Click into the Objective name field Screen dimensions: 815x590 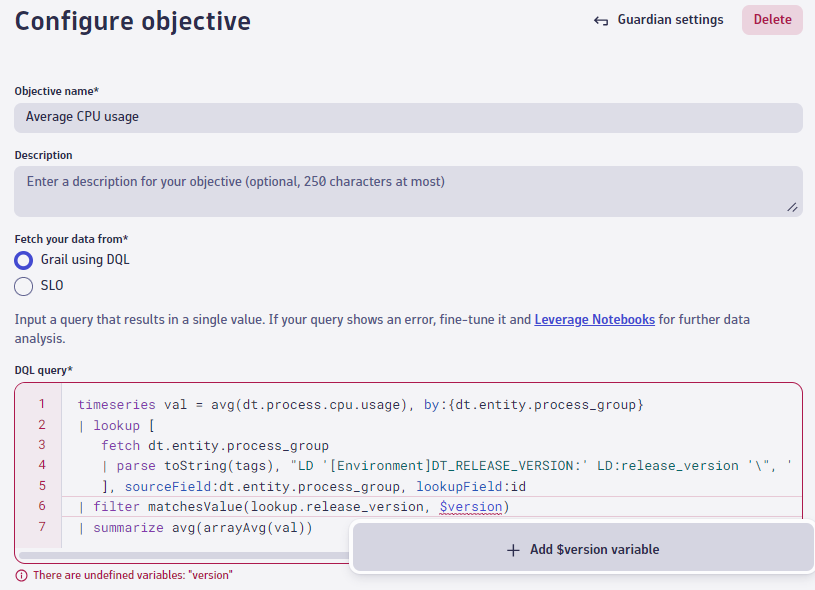coord(408,117)
